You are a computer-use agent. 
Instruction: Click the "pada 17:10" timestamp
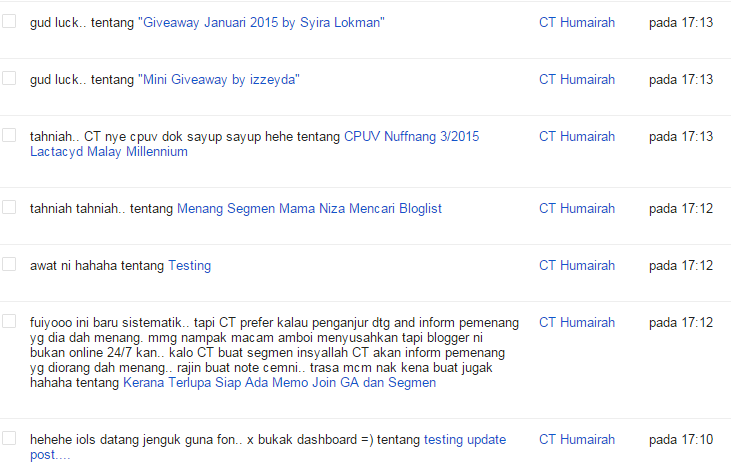tap(681, 440)
